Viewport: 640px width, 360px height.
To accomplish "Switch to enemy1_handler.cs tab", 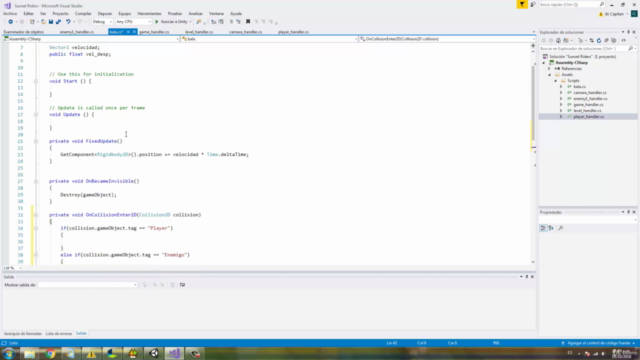I will (x=77, y=32).
